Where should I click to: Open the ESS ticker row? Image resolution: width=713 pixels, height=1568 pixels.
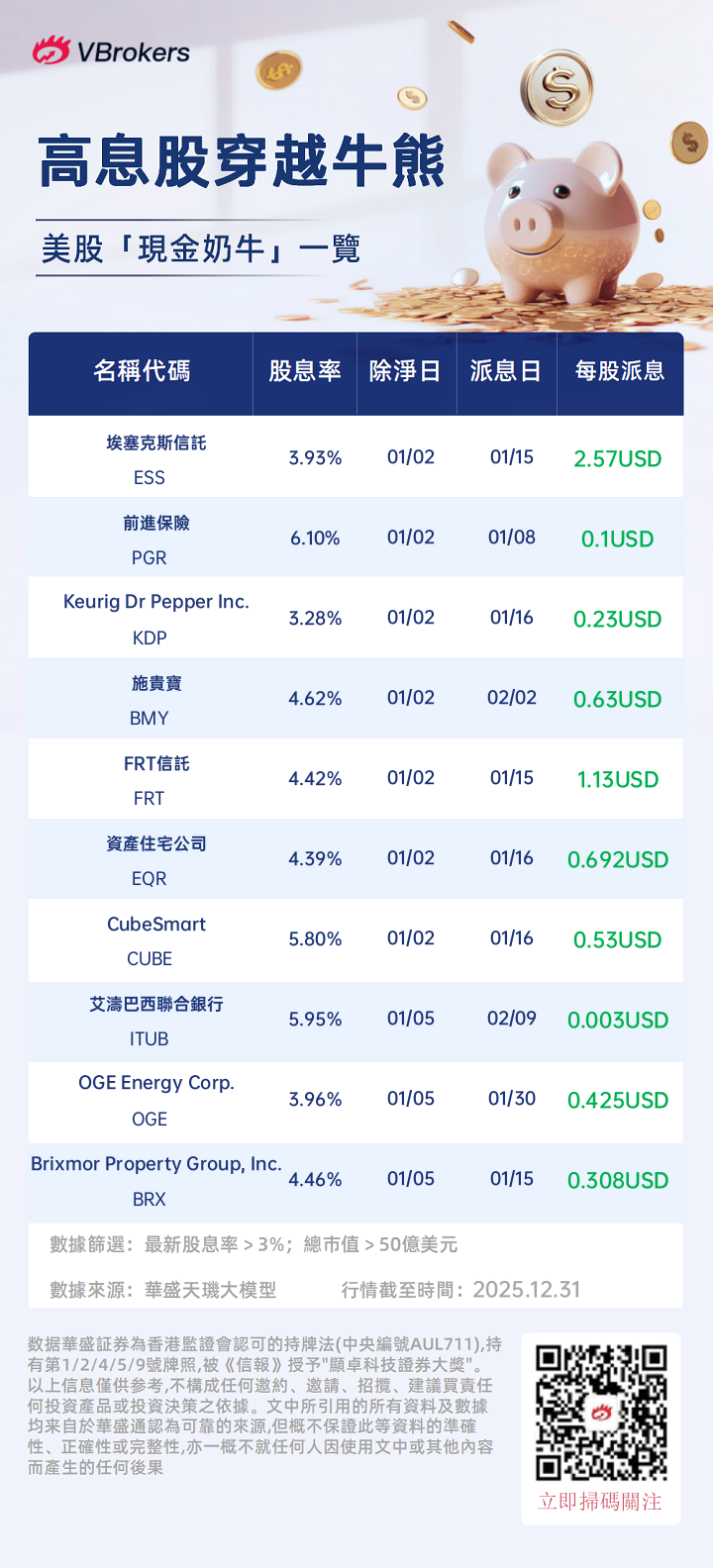click(x=150, y=477)
